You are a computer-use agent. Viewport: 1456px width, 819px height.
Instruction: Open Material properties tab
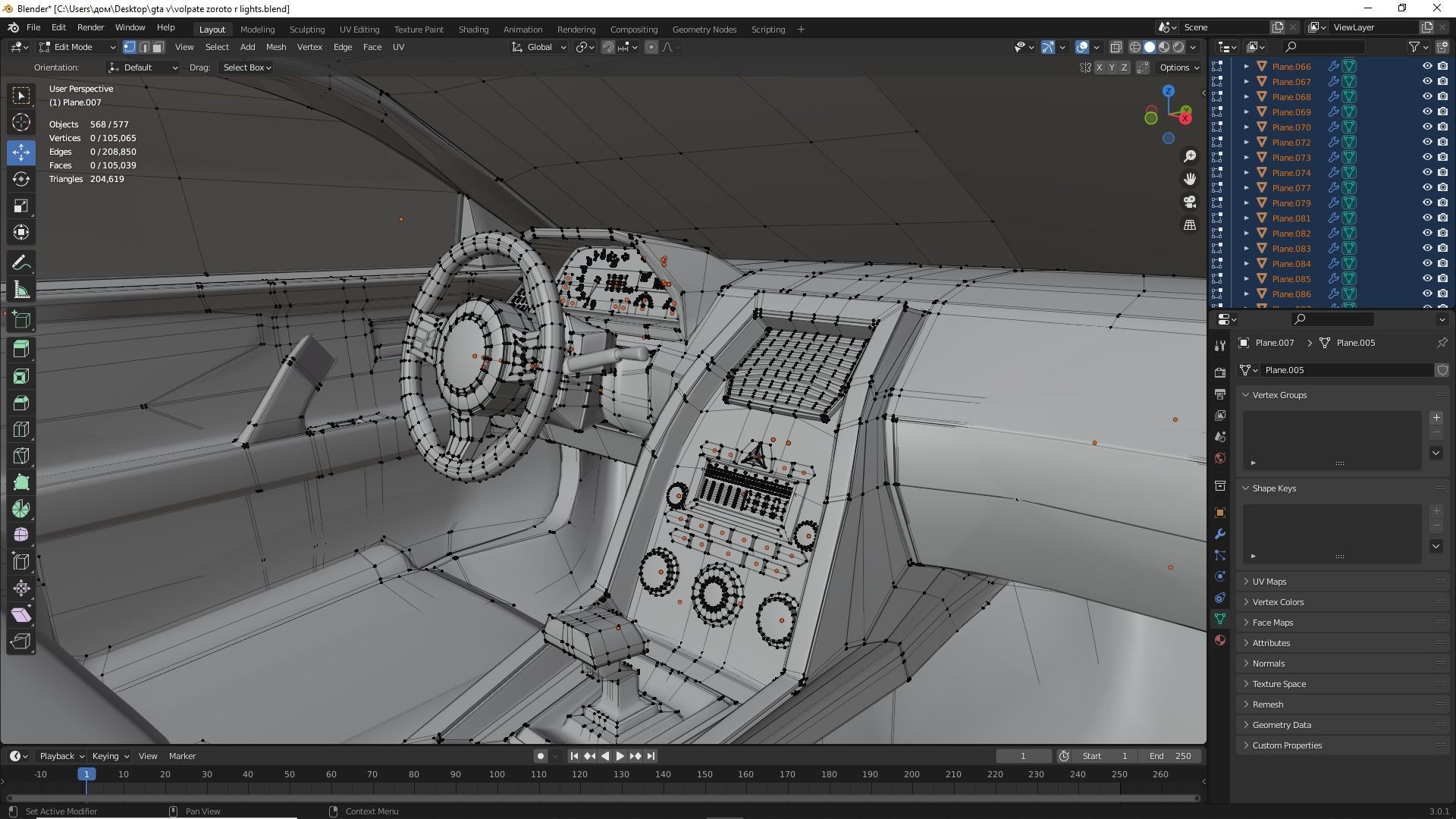pos(1220,640)
